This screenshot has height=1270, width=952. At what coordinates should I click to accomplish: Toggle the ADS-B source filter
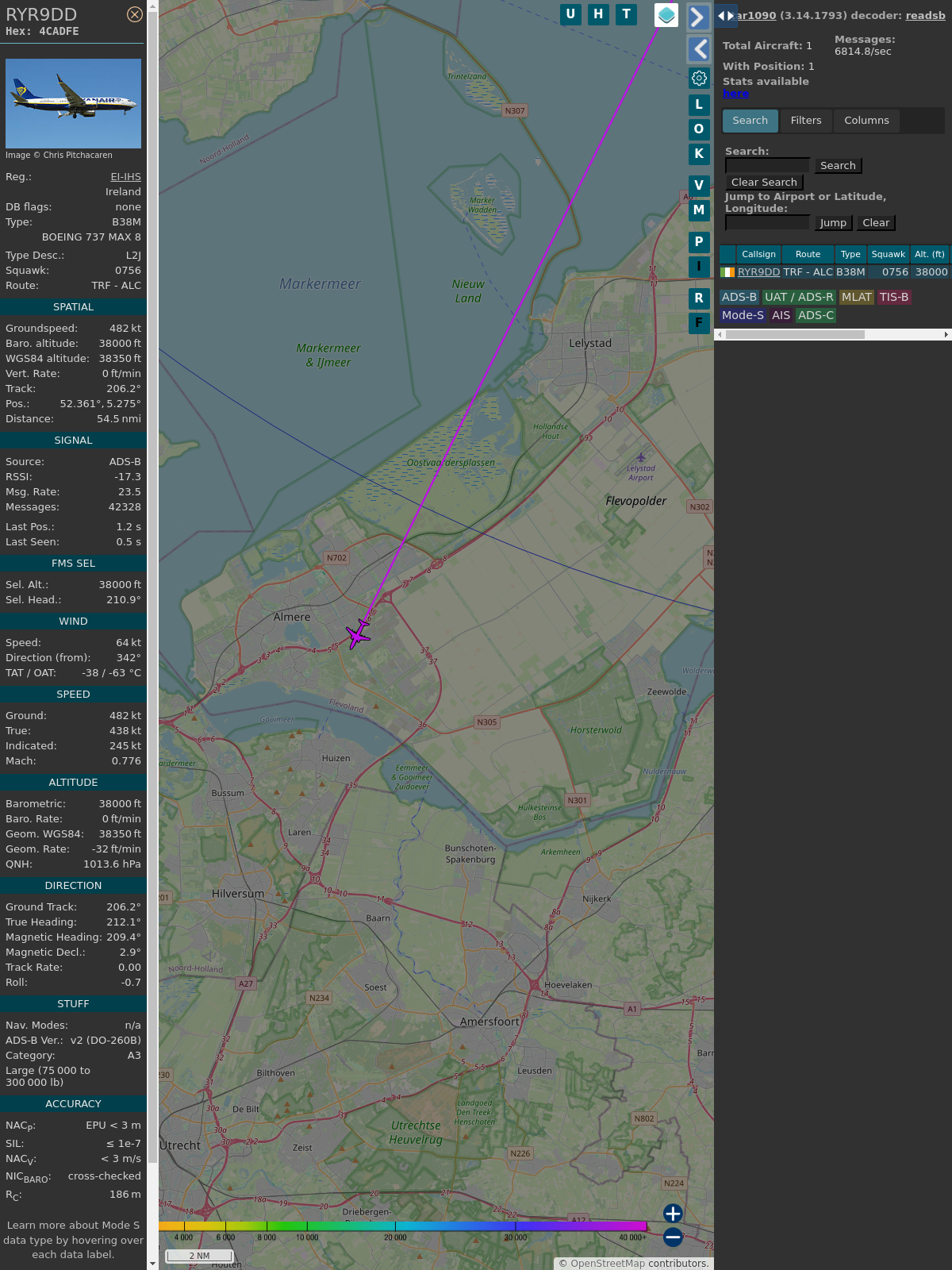pyautogui.click(x=739, y=297)
